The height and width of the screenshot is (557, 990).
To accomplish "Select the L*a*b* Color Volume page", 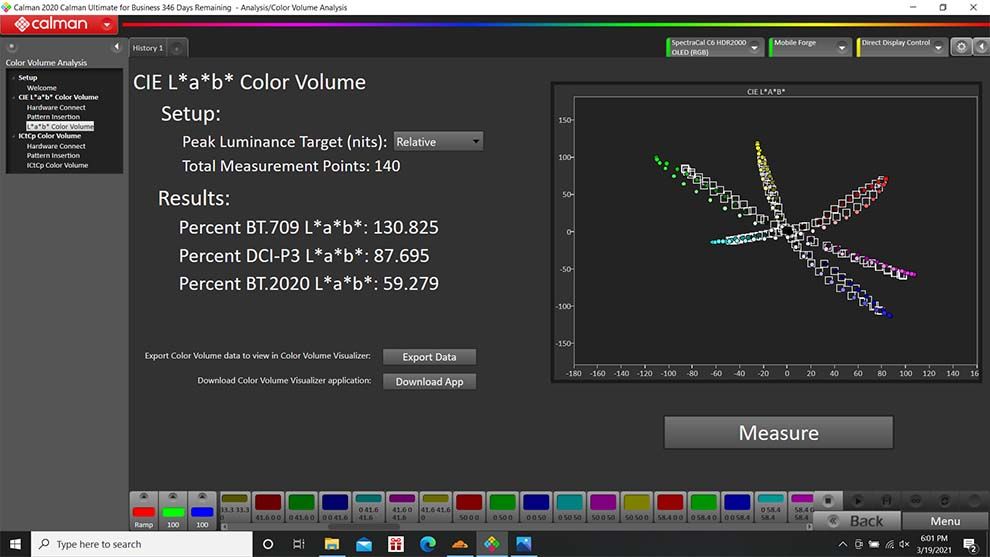I will coord(60,126).
